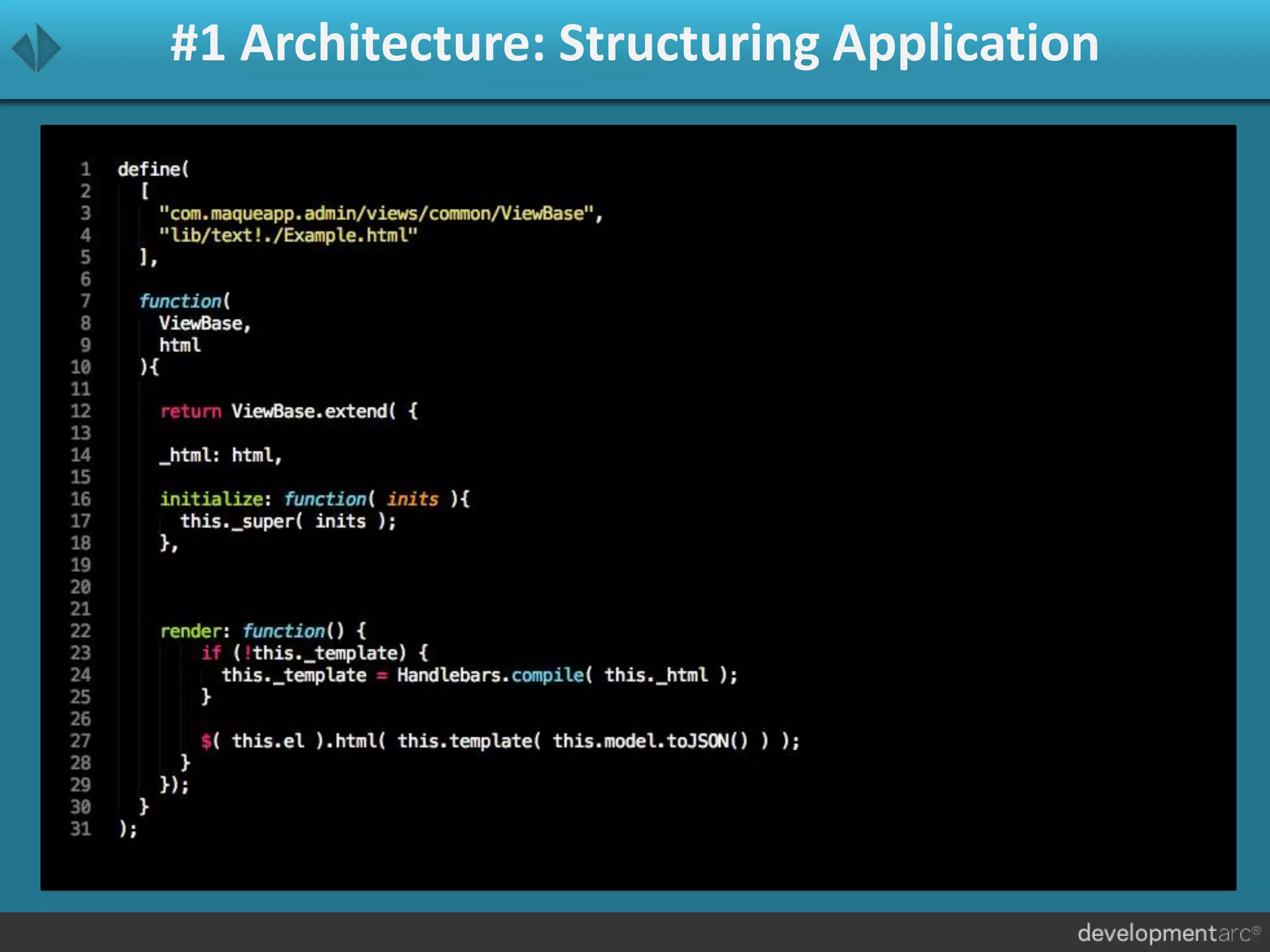Click the orange inits parameter
The width and height of the screenshot is (1270, 952).
coord(412,500)
